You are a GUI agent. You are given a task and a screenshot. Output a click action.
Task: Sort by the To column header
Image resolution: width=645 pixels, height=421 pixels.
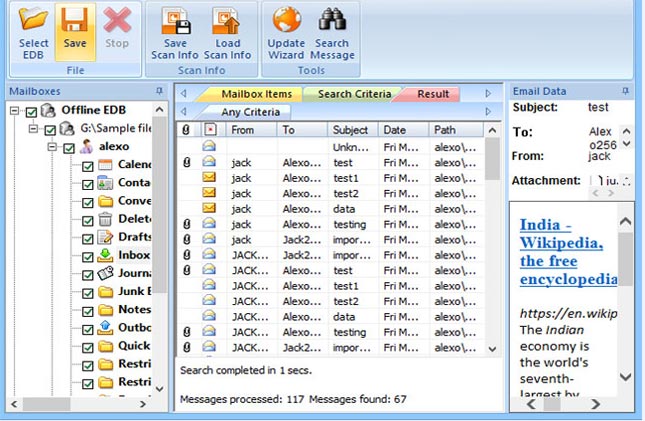pos(302,130)
